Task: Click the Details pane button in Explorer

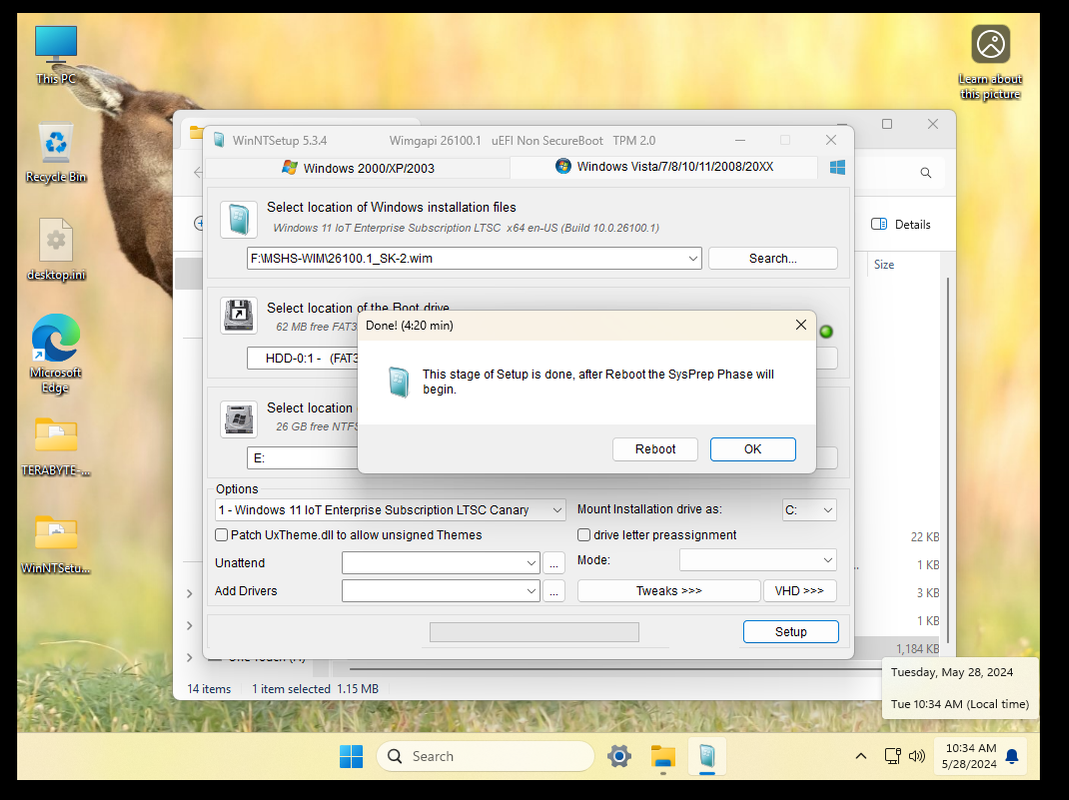Action: pos(901,224)
